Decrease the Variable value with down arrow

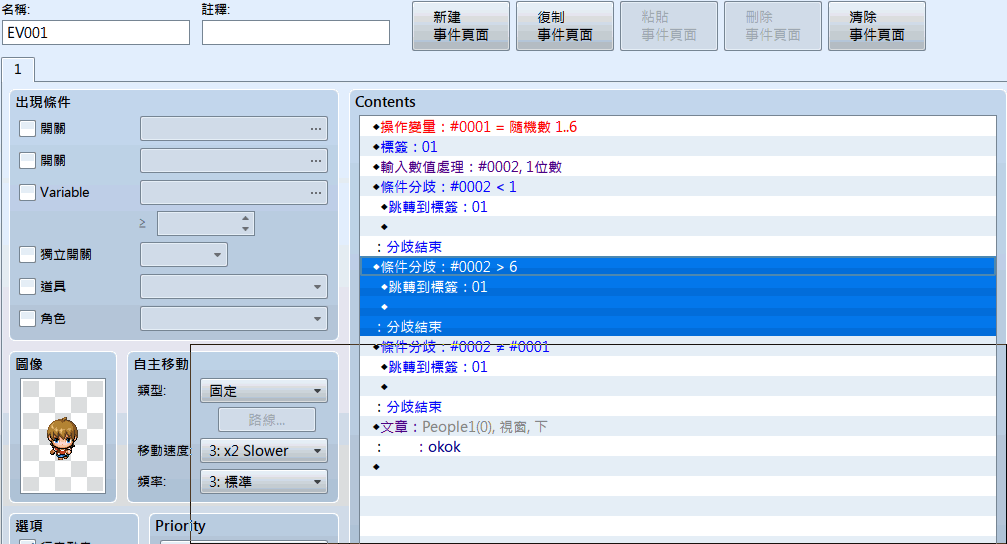click(245, 229)
